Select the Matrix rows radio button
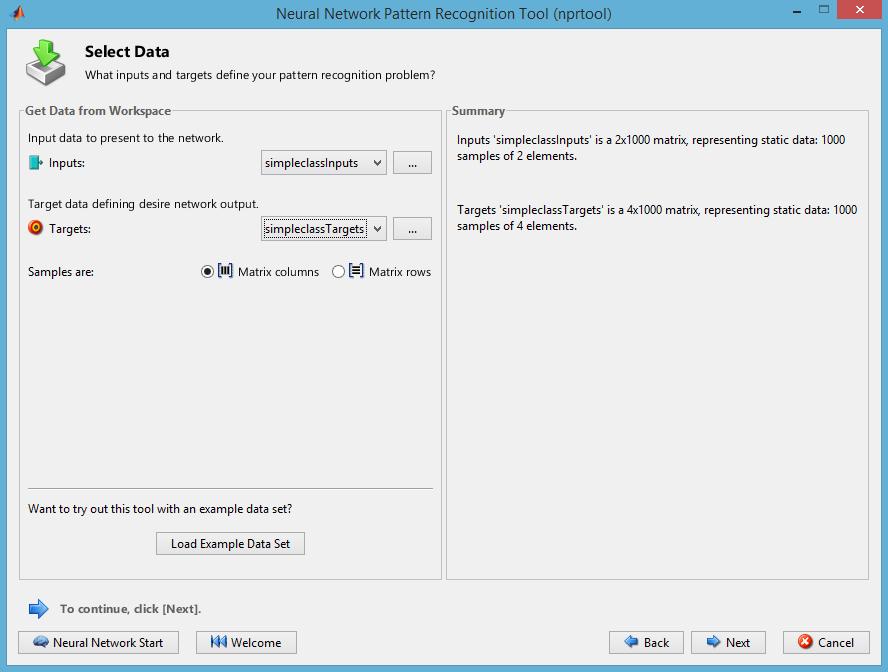 coord(338,272)
